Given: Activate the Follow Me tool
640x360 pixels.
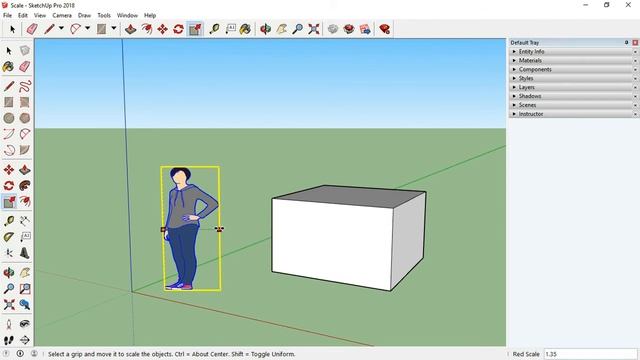Looking at the screenshot, I should (25, 185).
